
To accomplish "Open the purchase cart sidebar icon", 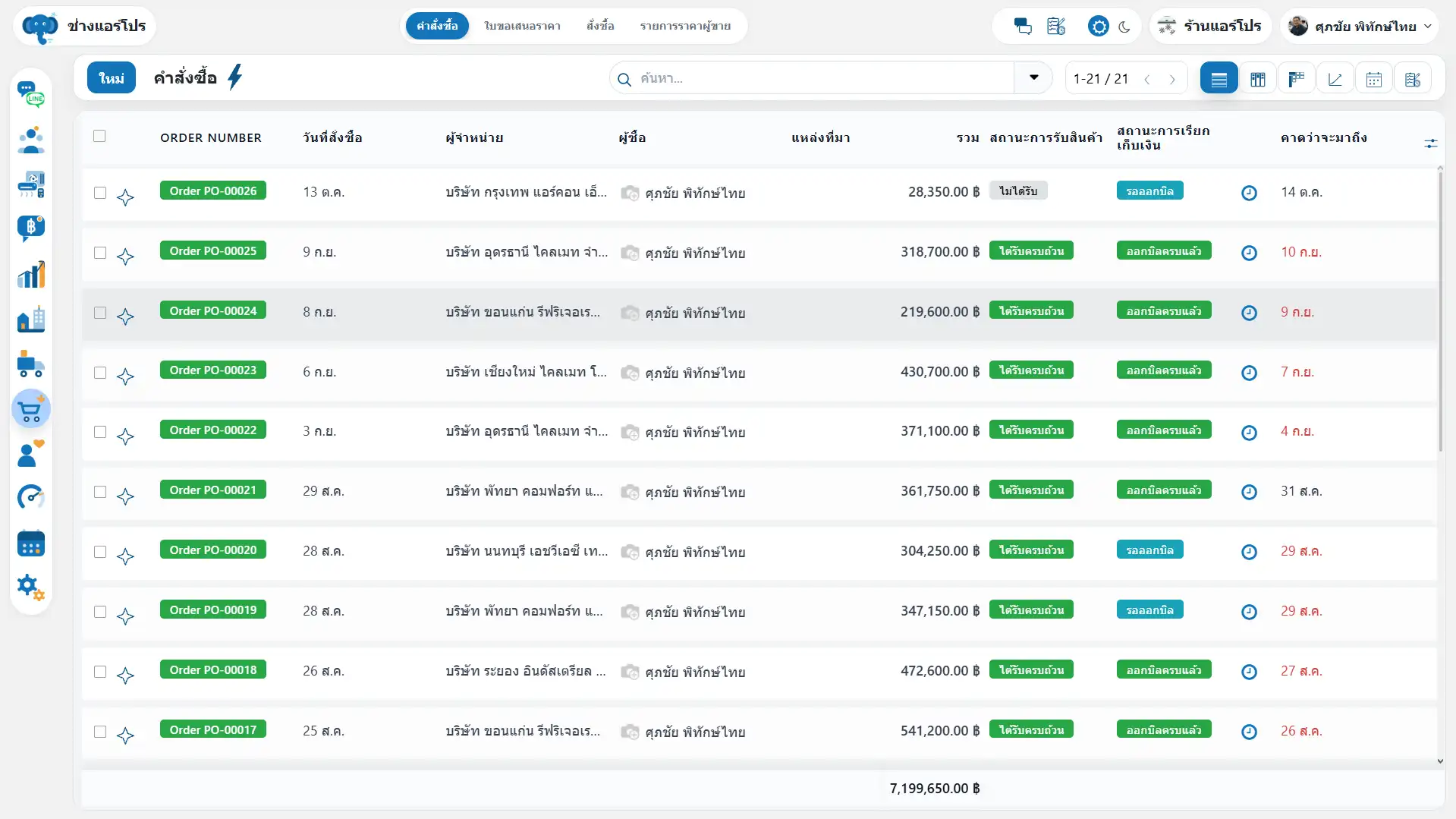I will (x=31, y=410).
